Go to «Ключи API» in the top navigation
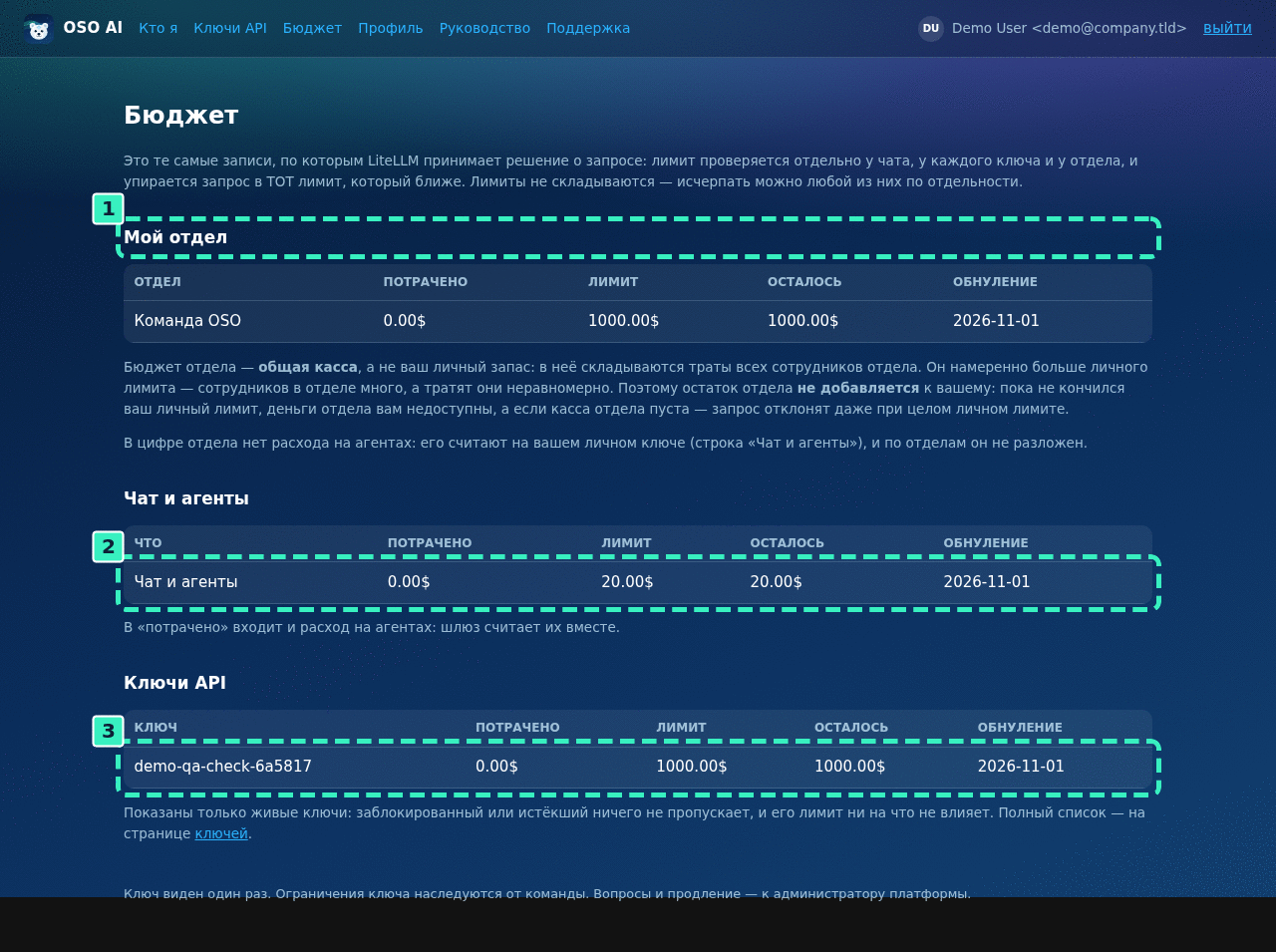The height and width of the screenshot is (952, 1276). click(230, 28)
